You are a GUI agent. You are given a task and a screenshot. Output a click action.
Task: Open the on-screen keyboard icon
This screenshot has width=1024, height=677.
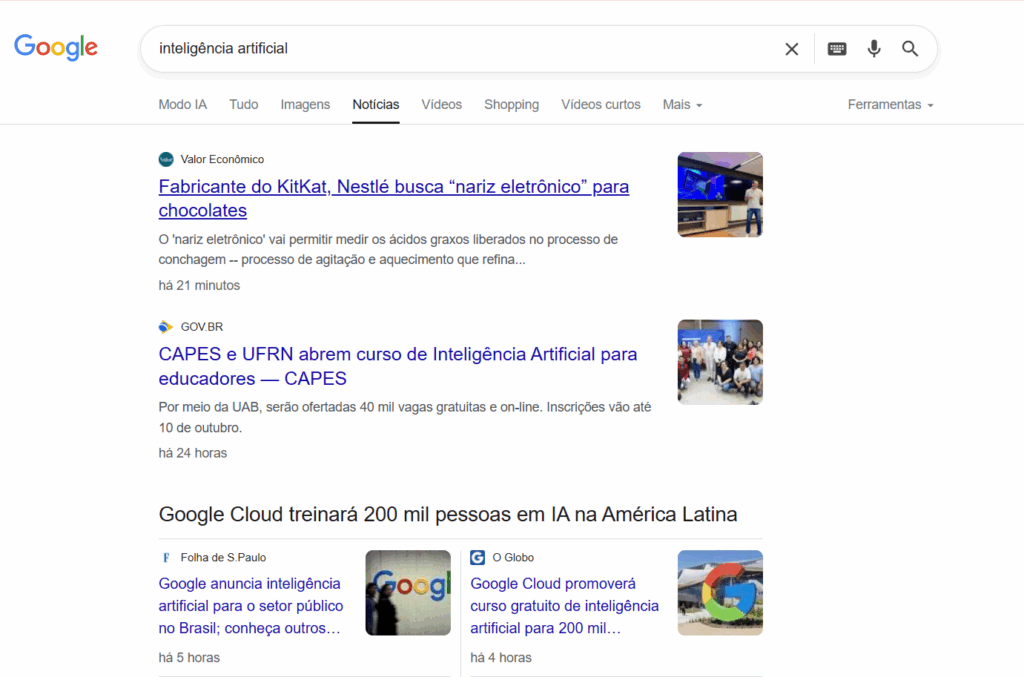[837, 49]
